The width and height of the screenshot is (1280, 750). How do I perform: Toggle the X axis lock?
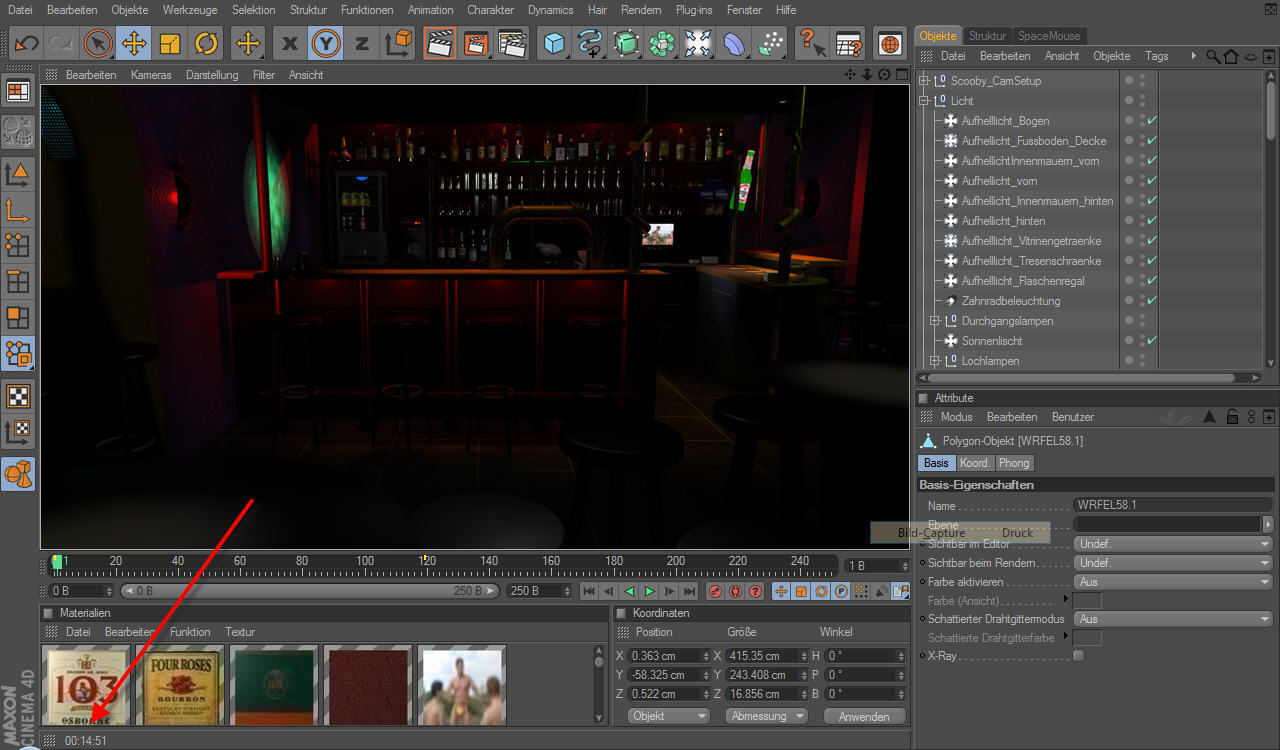[290, 43]
